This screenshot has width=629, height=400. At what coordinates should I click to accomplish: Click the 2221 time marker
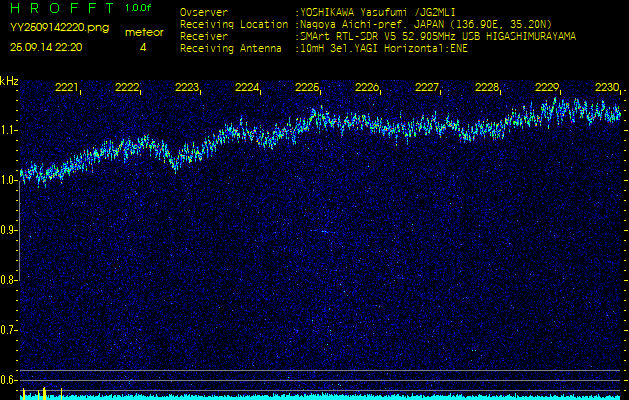tap(67, 88)
